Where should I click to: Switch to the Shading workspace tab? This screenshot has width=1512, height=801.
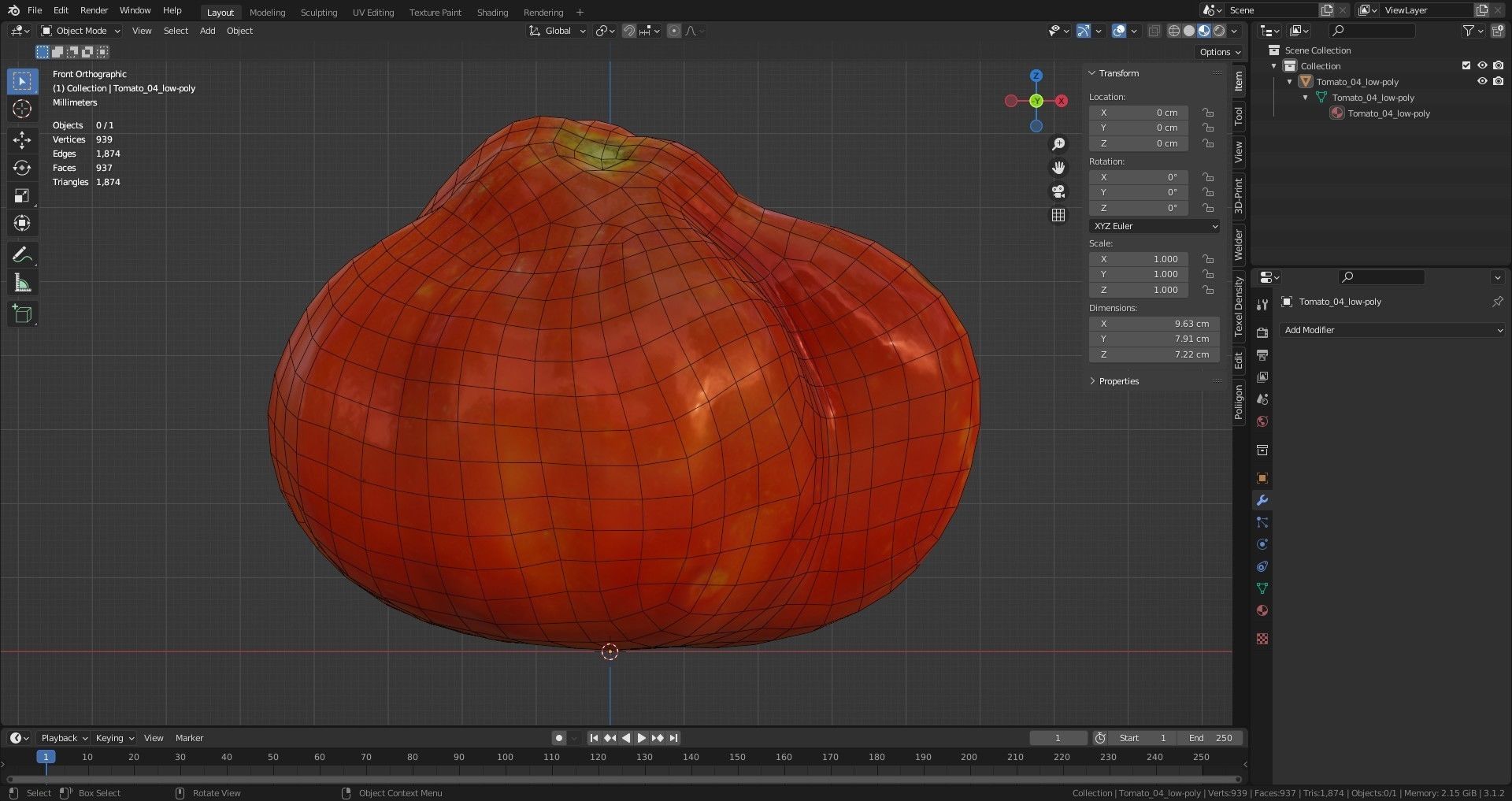pos(492,12)
